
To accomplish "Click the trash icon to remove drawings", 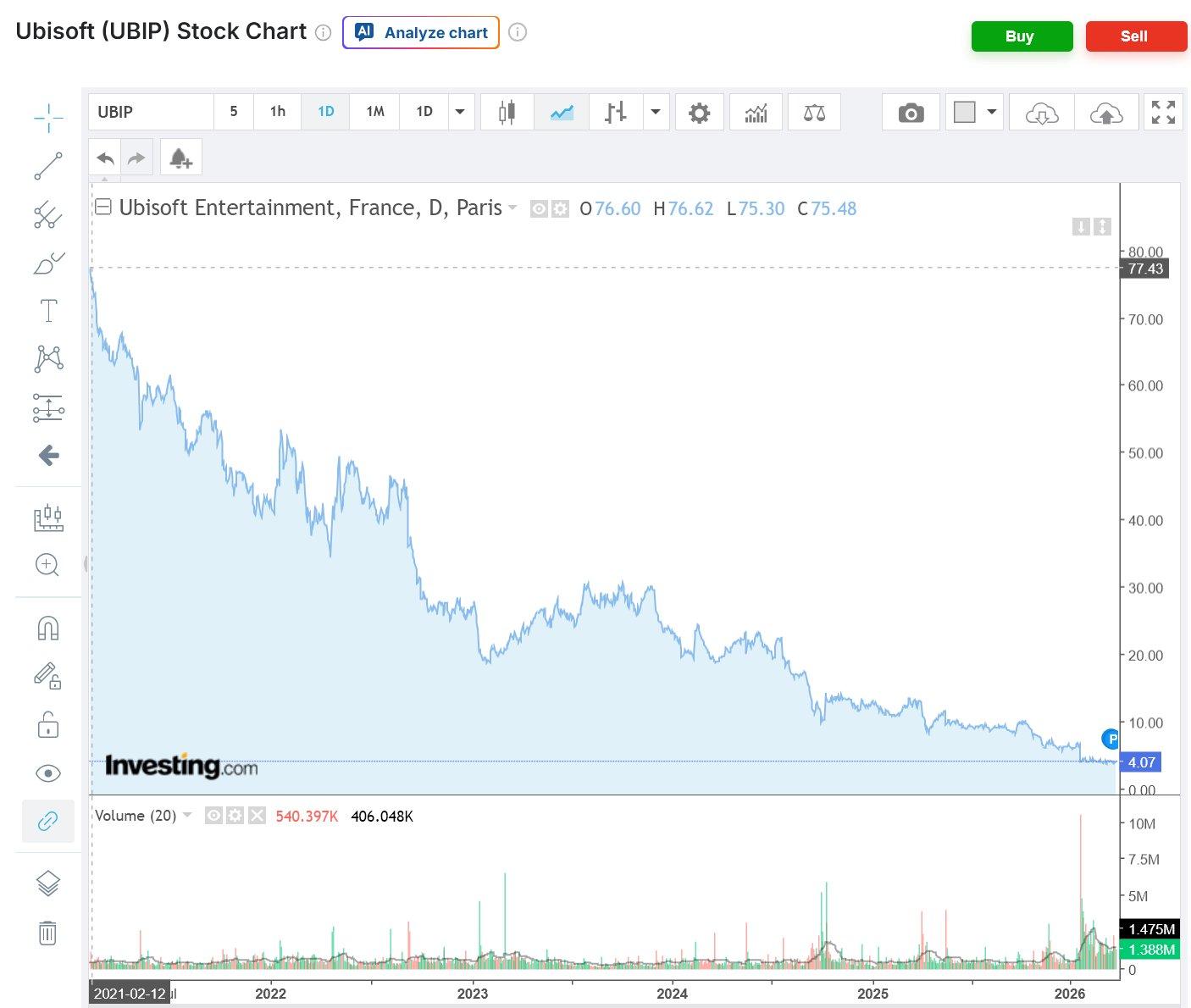I will (x=48, y=933).
